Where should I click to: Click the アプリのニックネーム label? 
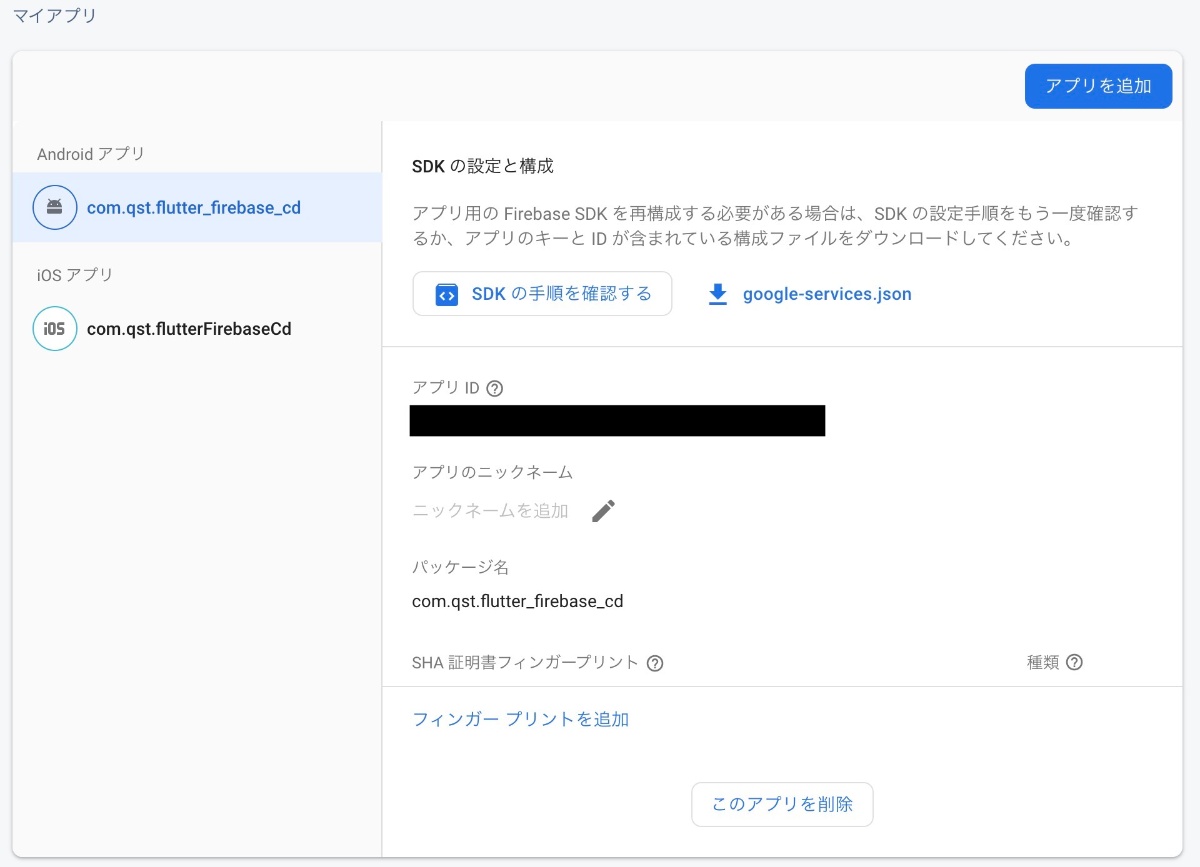492,472
